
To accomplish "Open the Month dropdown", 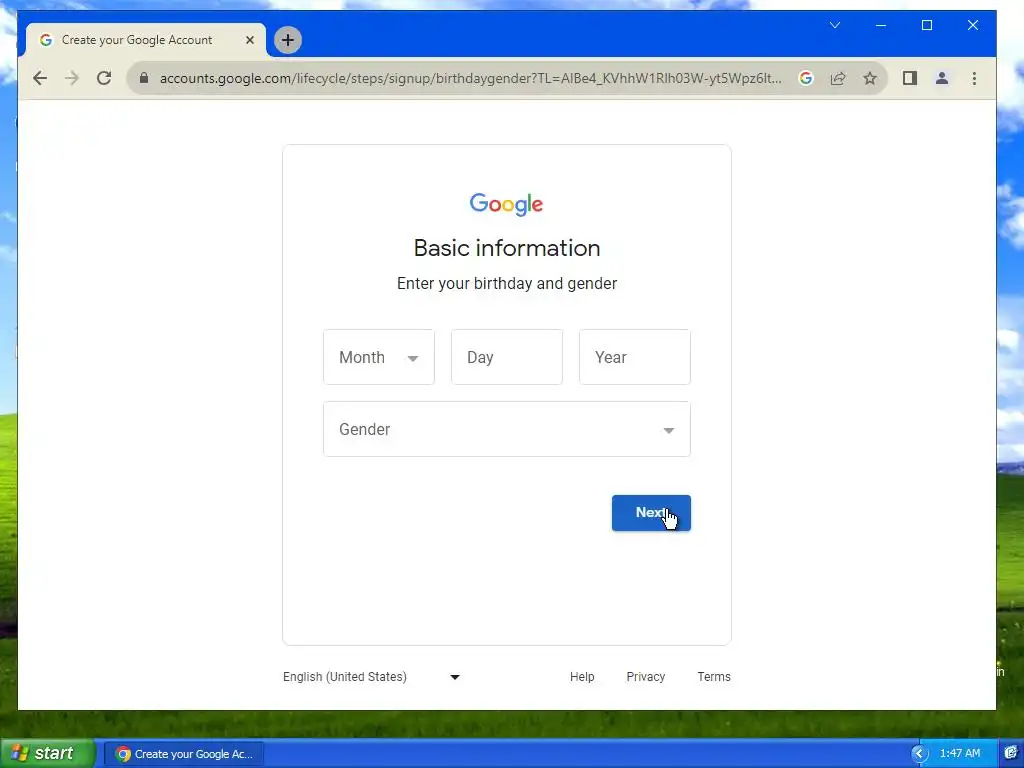I will click(x=379, y=357).
